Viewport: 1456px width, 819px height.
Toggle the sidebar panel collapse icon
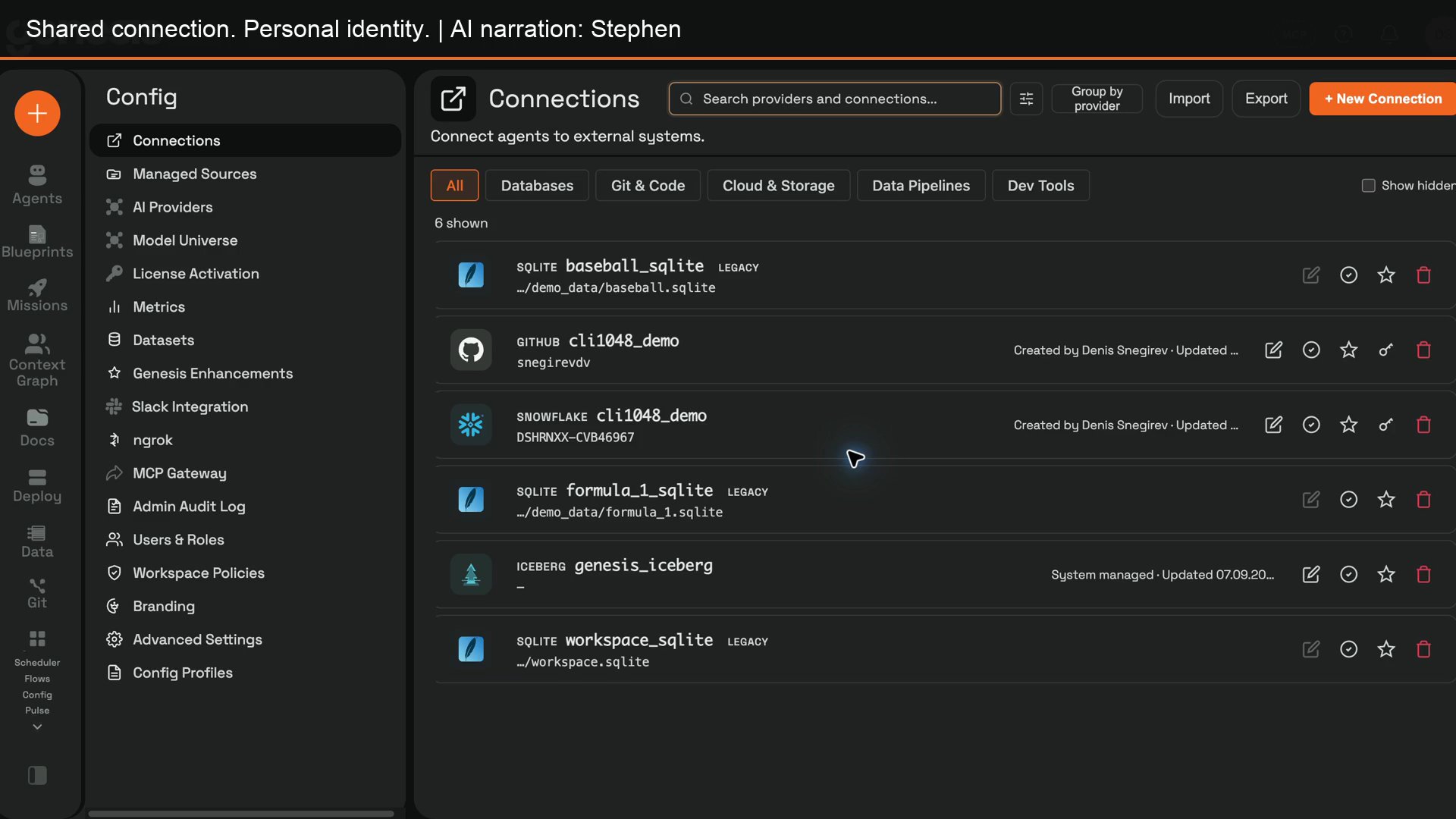click(x=37, y=775)
